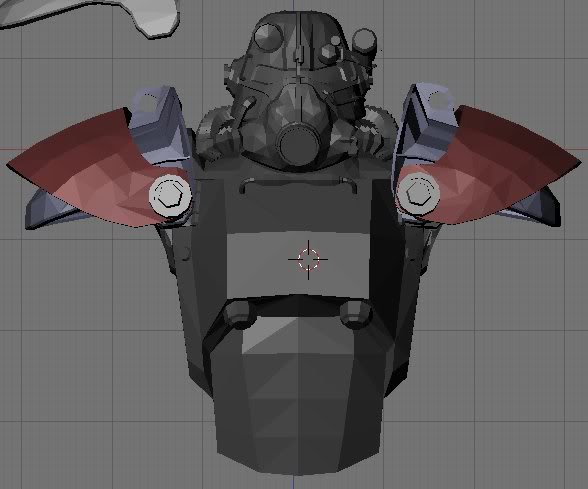
Task: Click the small cube on helmet forehead
Action: click(x=330, y=52)
